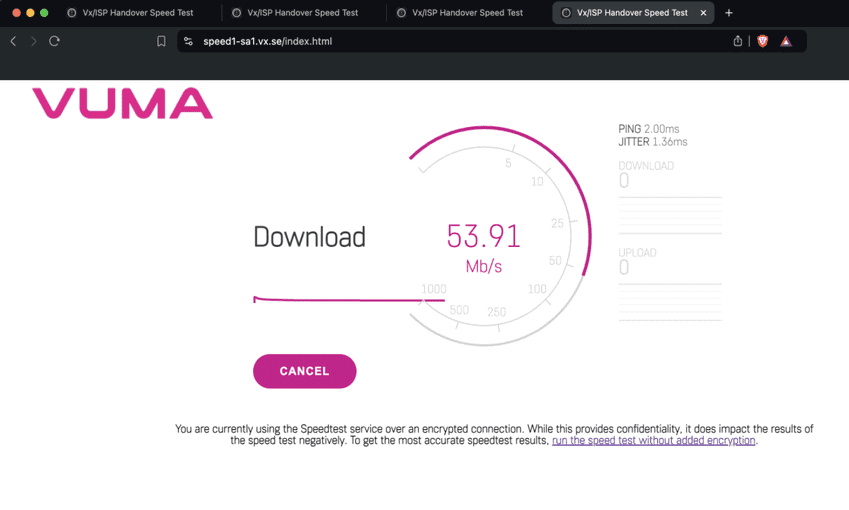This screenshot has height=510, width=849.
Task: Open a new tab with plus button
Action: [x=728, y=13]
